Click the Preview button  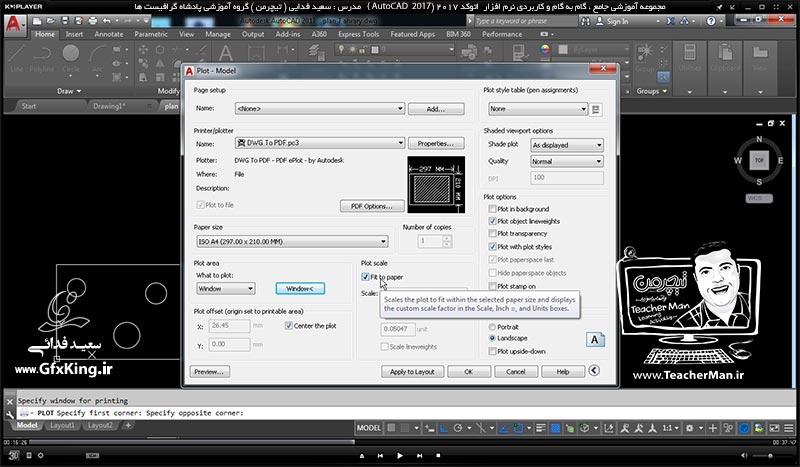coord(209,372)
